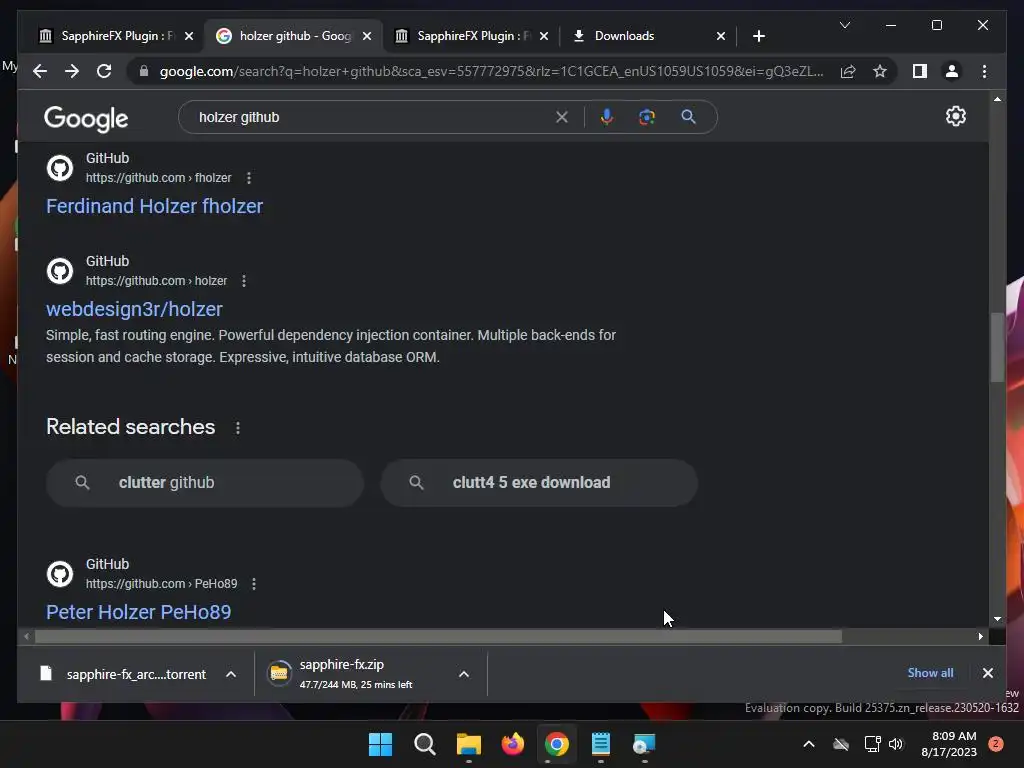
Task: Show hidden system tray icons
Action: tap(808, 744)
